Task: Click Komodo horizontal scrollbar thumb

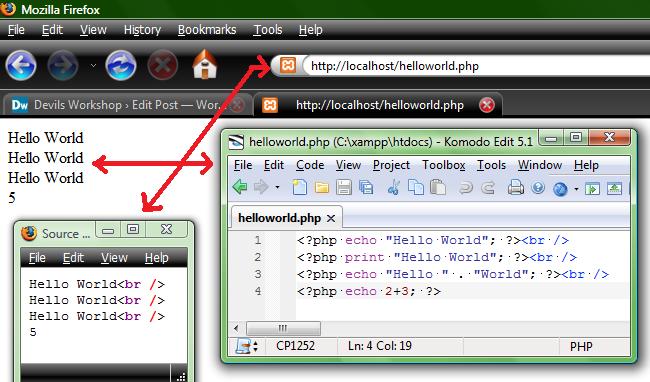Action: pos(284,329)
